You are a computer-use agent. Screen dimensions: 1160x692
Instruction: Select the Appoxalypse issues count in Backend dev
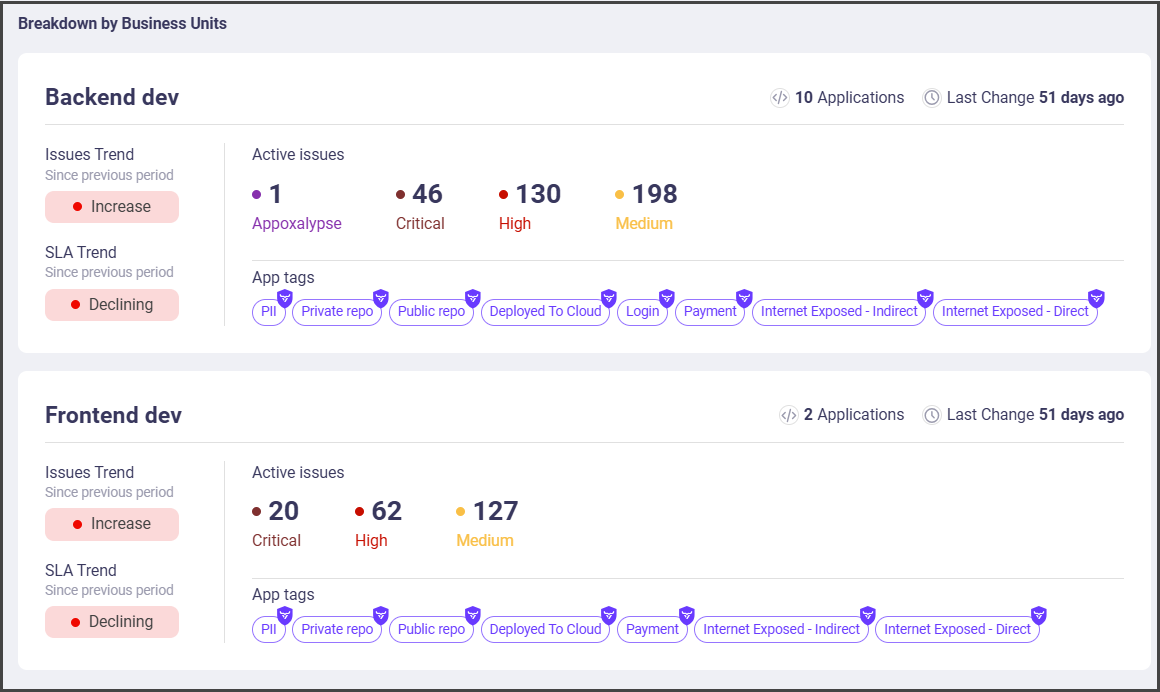pos(275,194)
